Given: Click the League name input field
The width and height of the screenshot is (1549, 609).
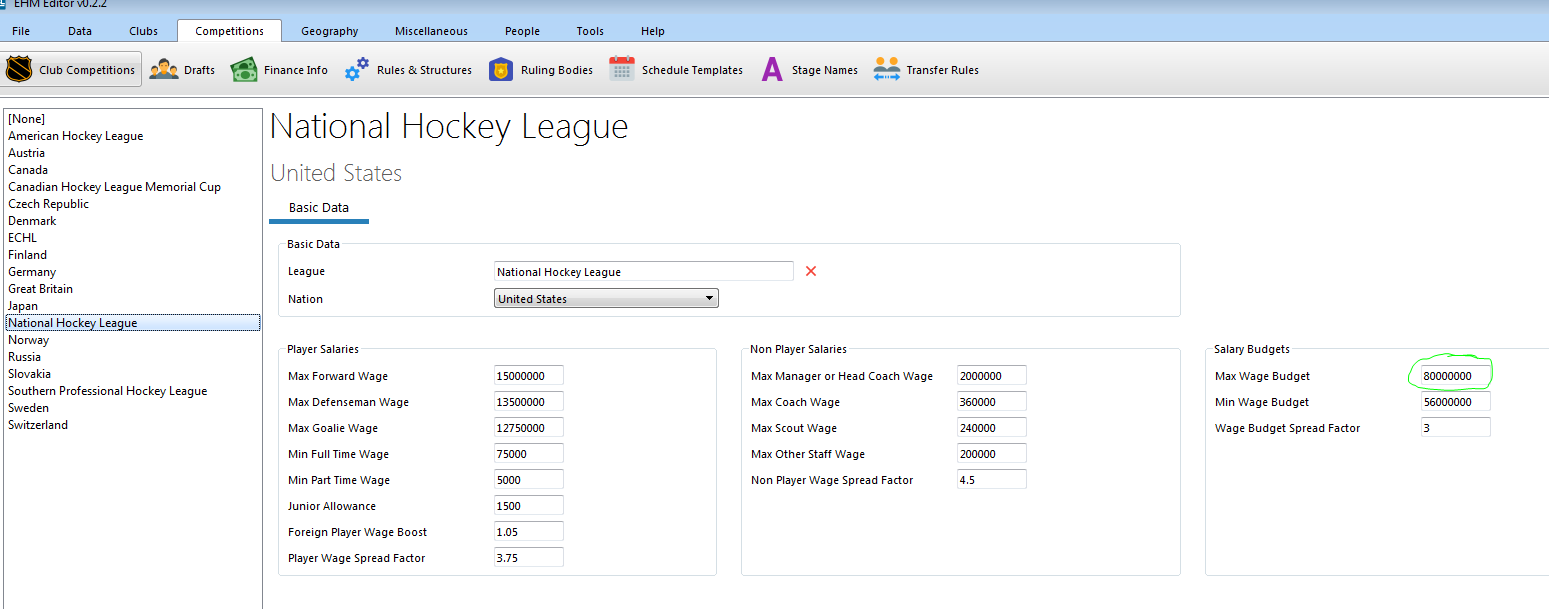Looking at the screenshot, I should point(644,272).
